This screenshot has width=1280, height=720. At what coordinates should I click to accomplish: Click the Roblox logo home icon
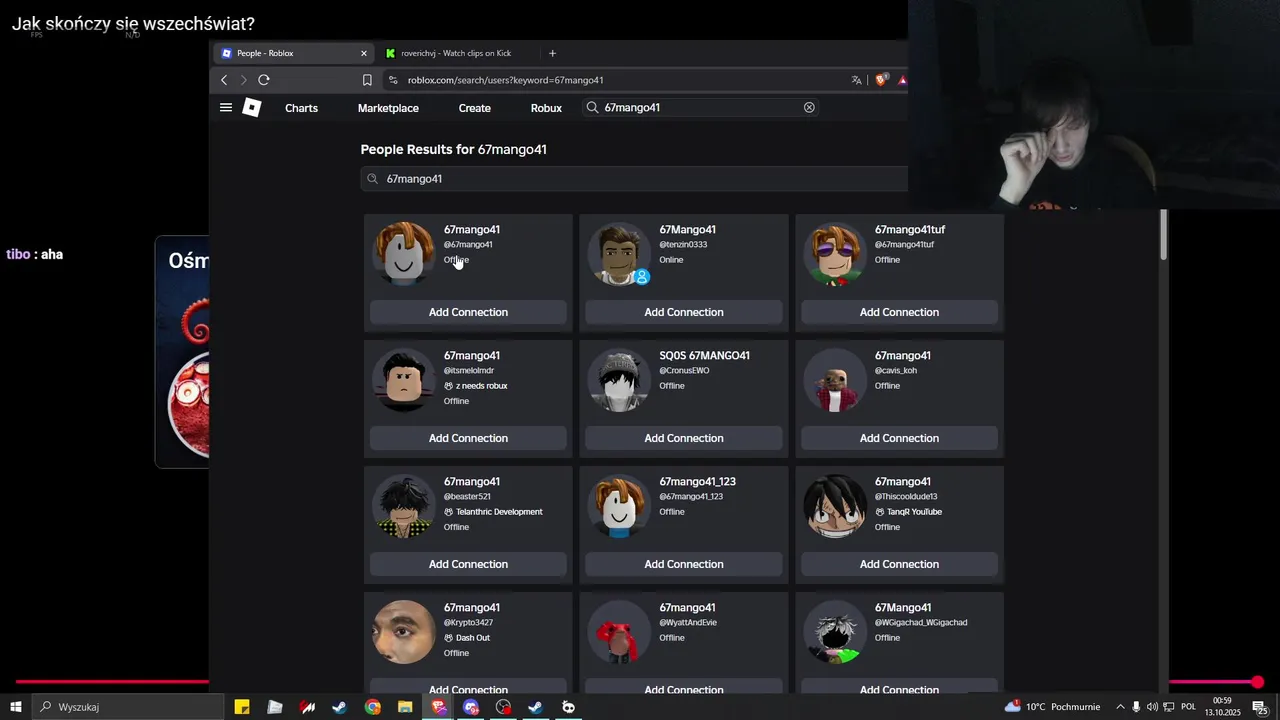click(252, 108)
